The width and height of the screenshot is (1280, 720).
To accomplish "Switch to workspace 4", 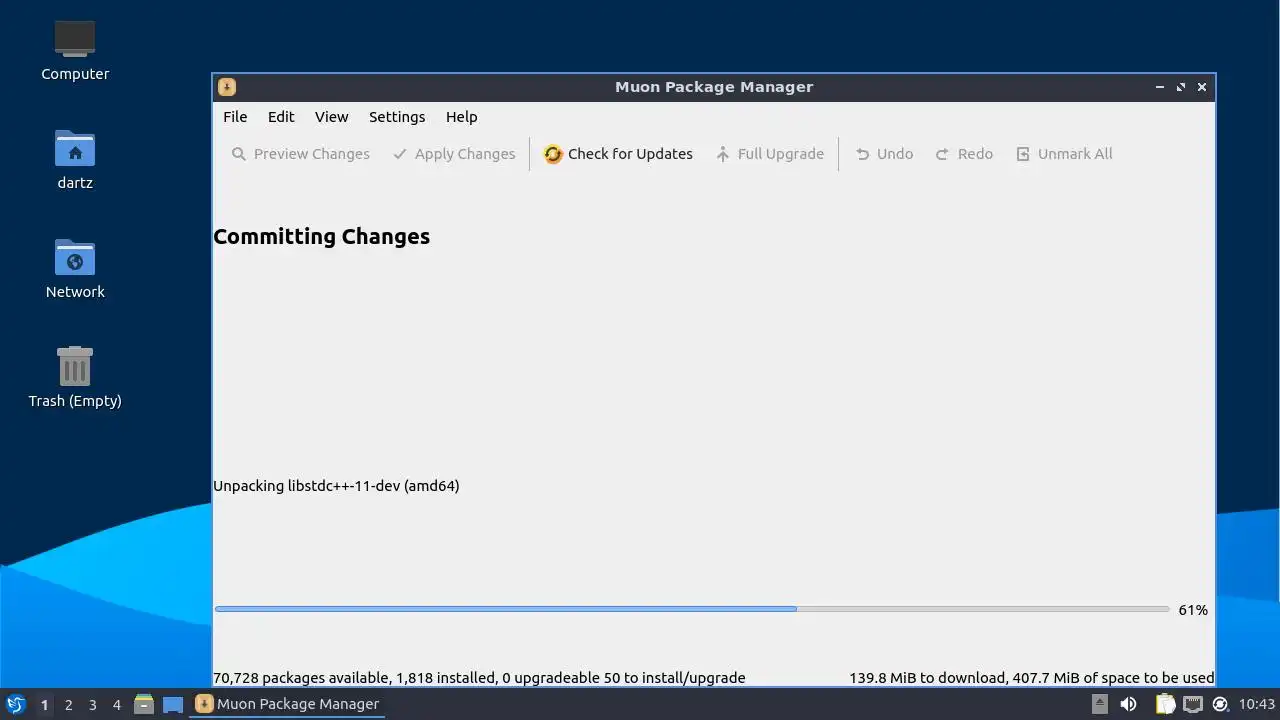I will point(116,705).
